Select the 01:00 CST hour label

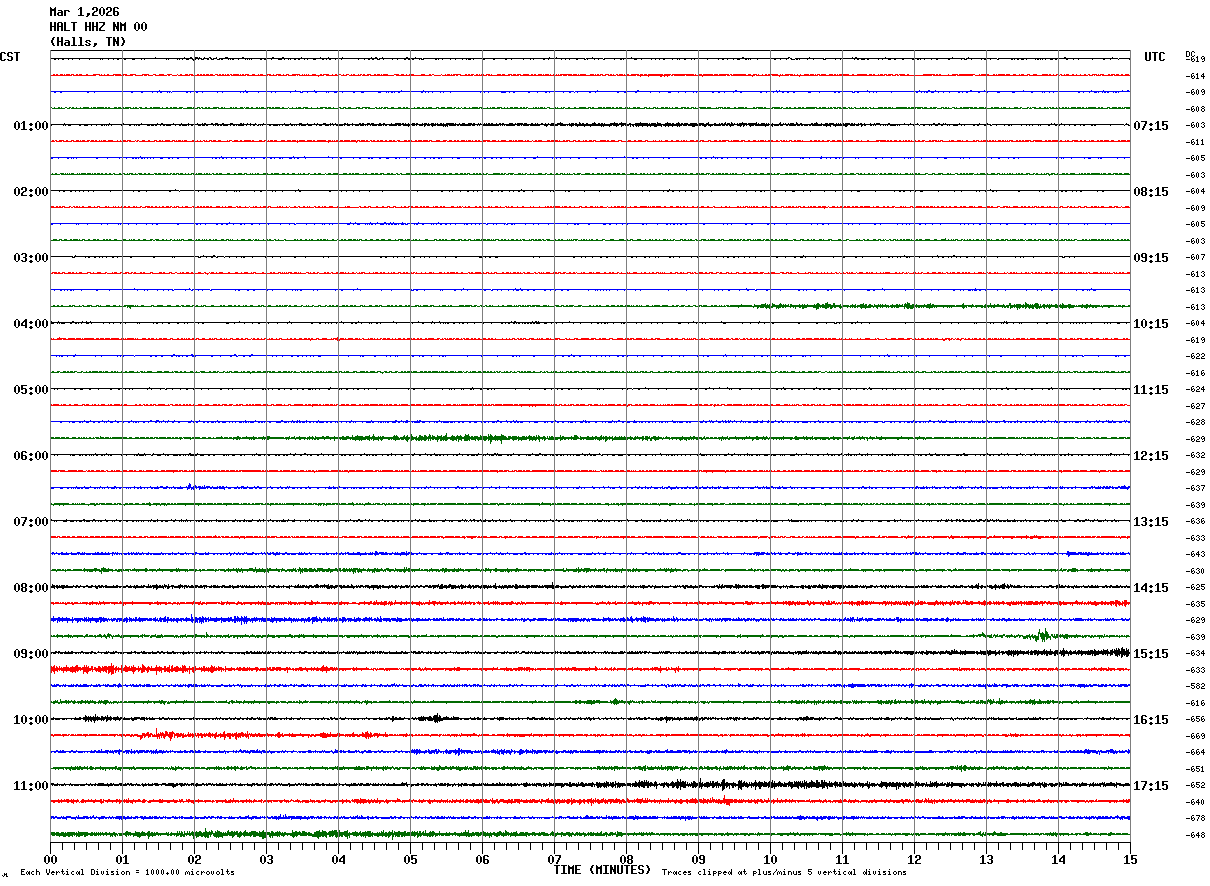[31, 126]
